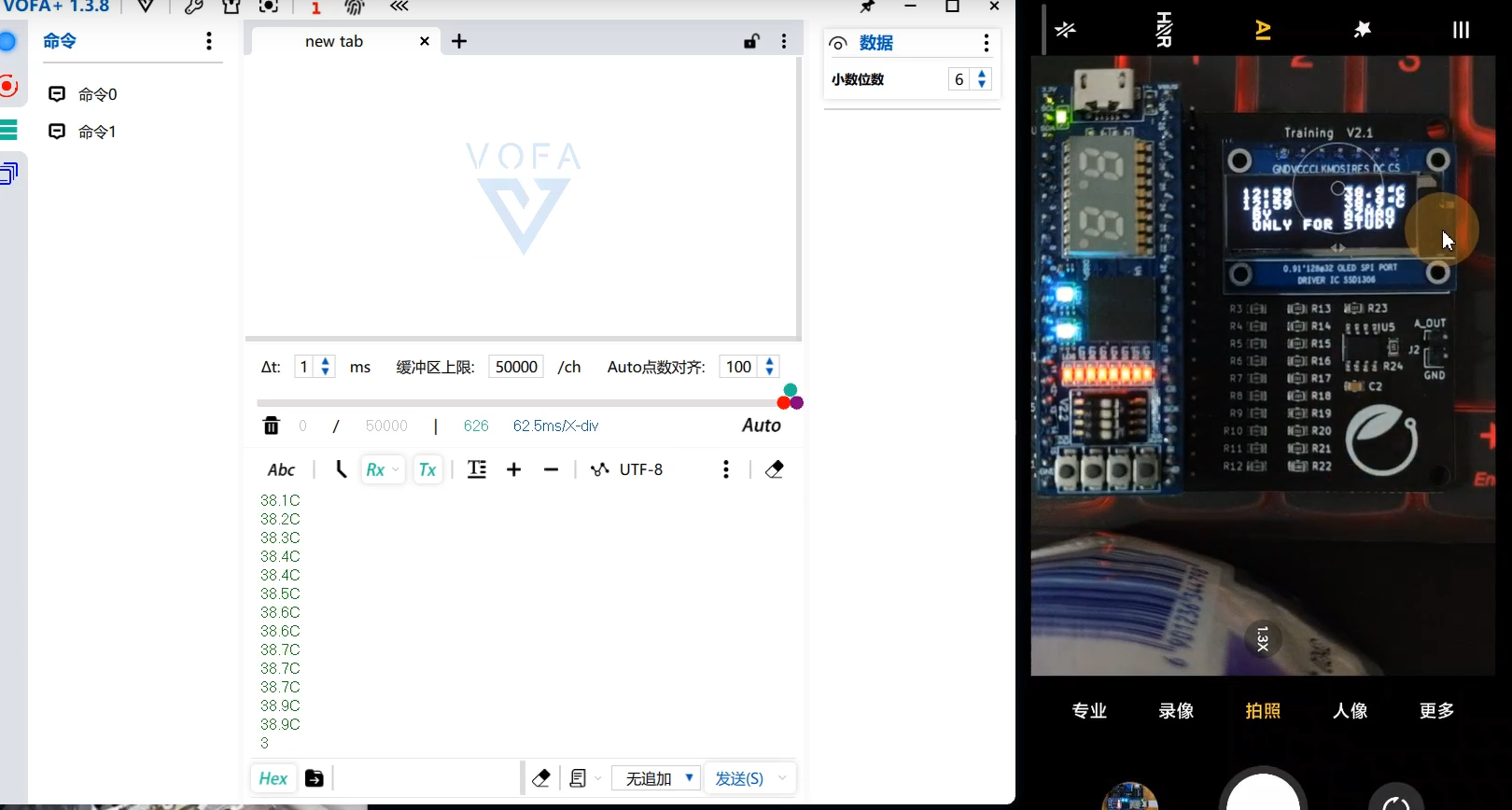The height and width of the screenshot is (810, 1512).
Task: Click the 发送(S) send button
Action: 738,778
